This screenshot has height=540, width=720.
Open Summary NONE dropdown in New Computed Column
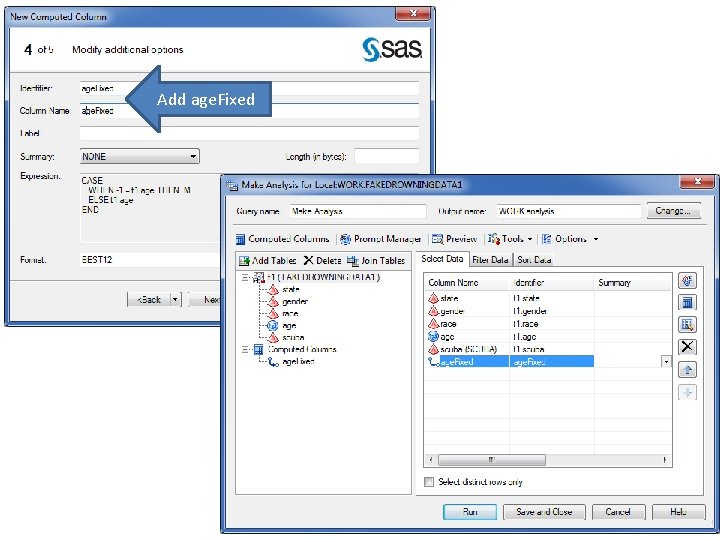[x=140, y=157]
